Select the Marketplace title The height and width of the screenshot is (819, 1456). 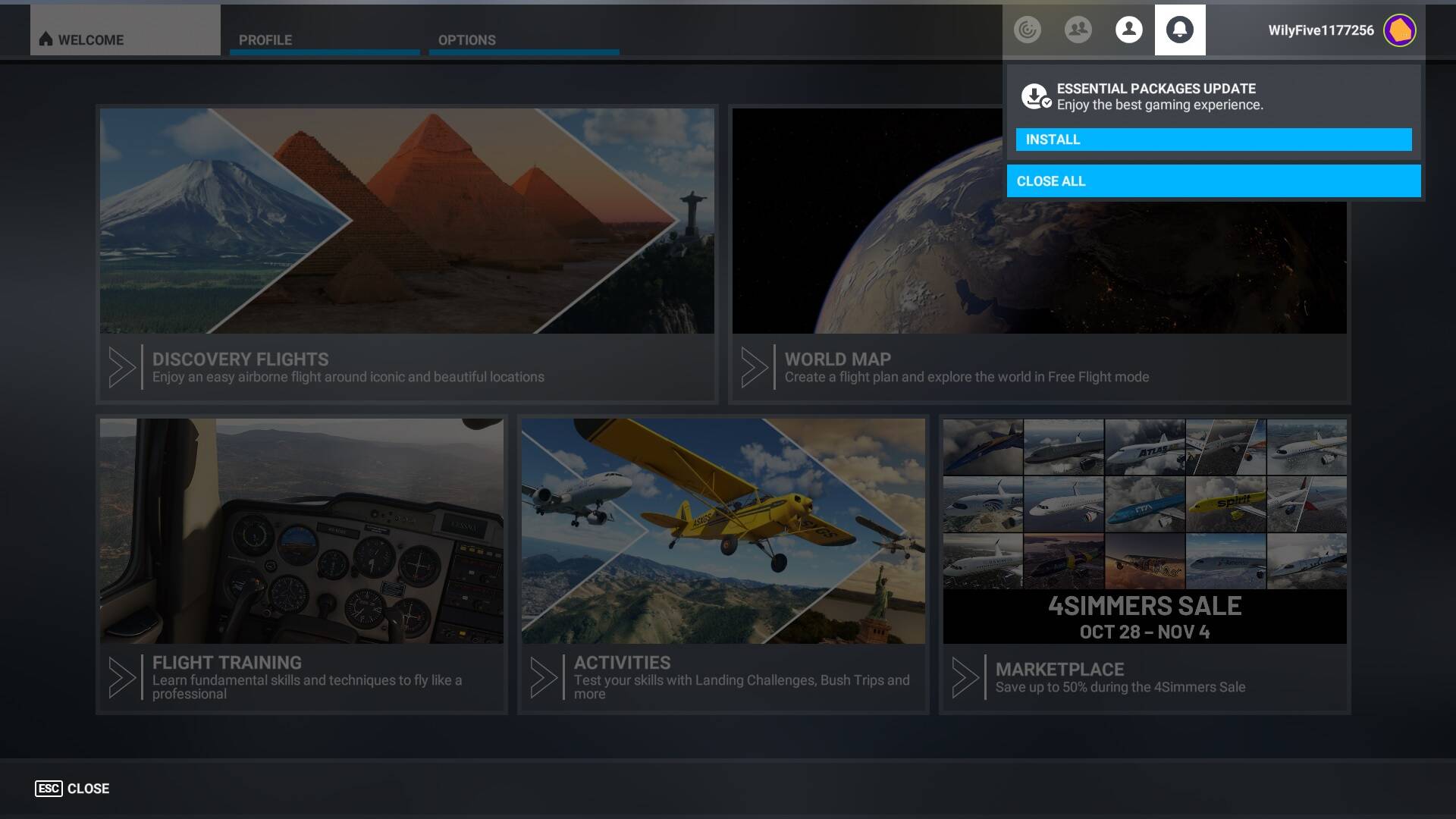(x=1060, y=669)
